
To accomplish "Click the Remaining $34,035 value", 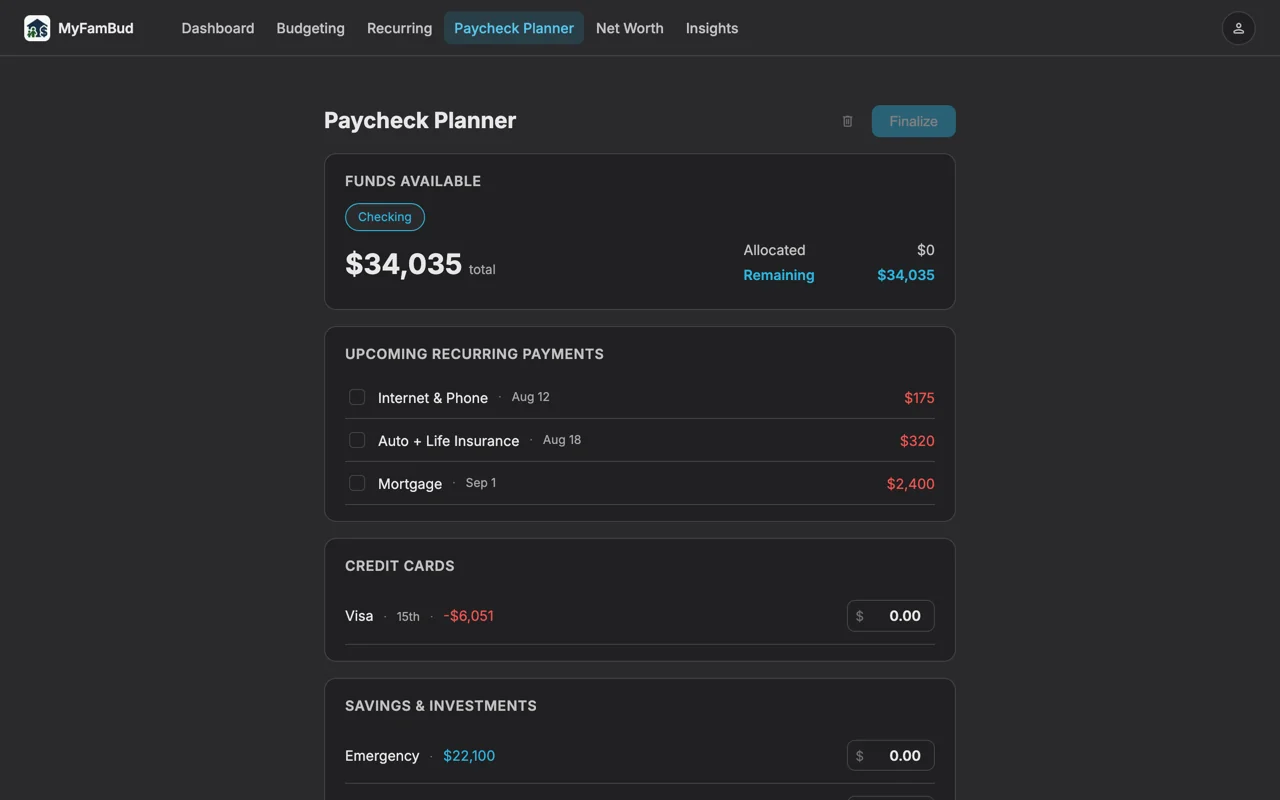I will tap(906, 275).
